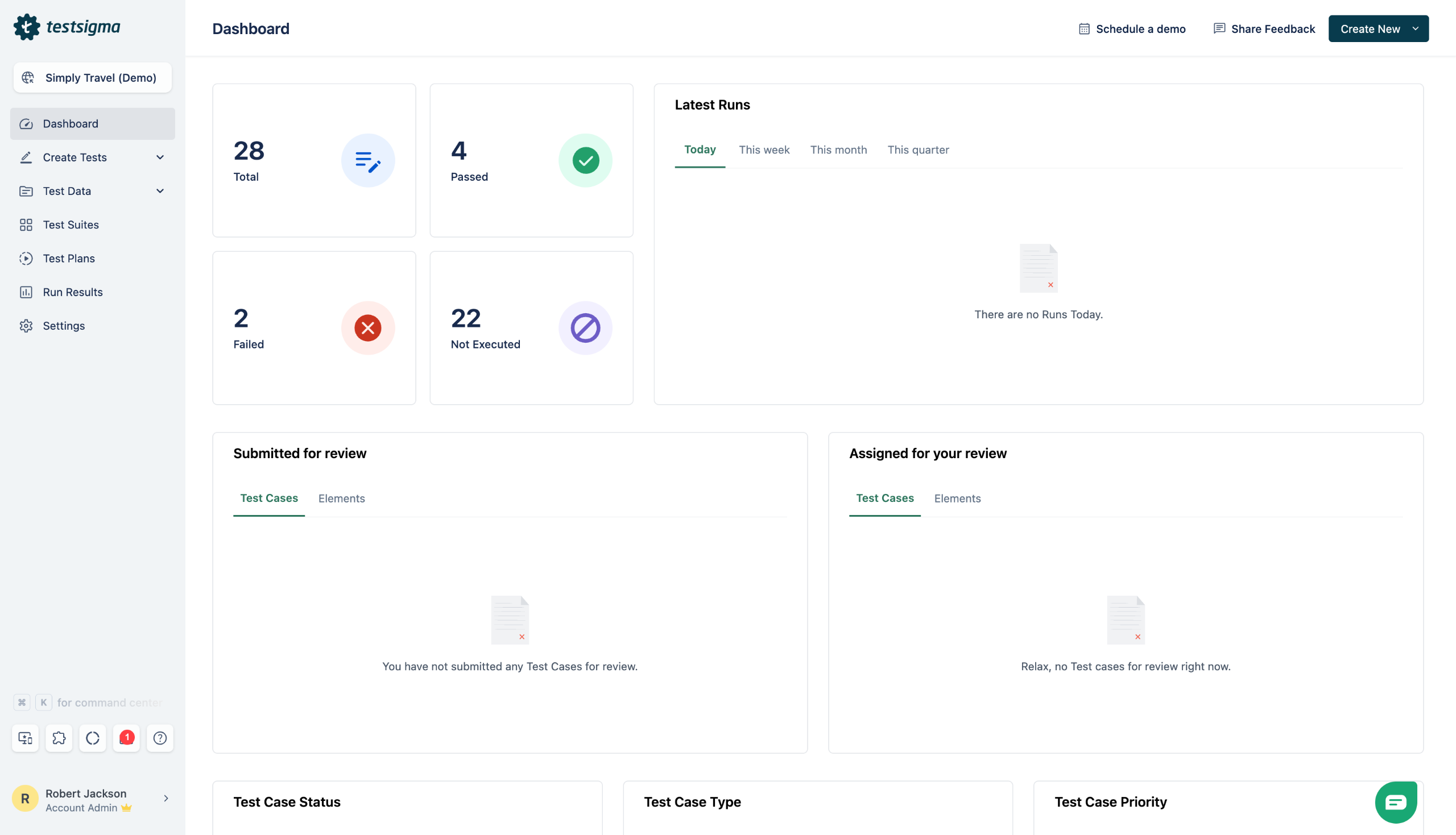Click the Passed green checkmark icon
The height and width of the screenshot is (835, 1456).
coord(585,160)
